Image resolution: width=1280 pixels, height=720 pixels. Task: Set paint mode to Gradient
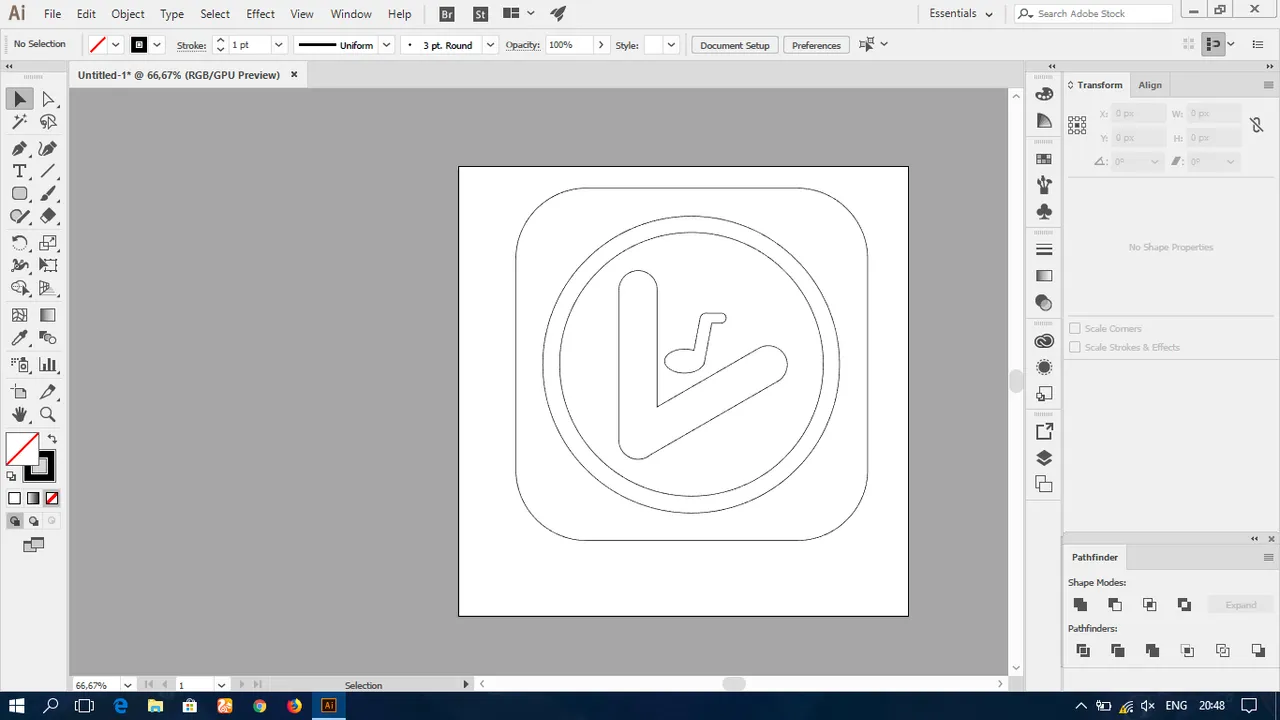(x=33, y=498)
